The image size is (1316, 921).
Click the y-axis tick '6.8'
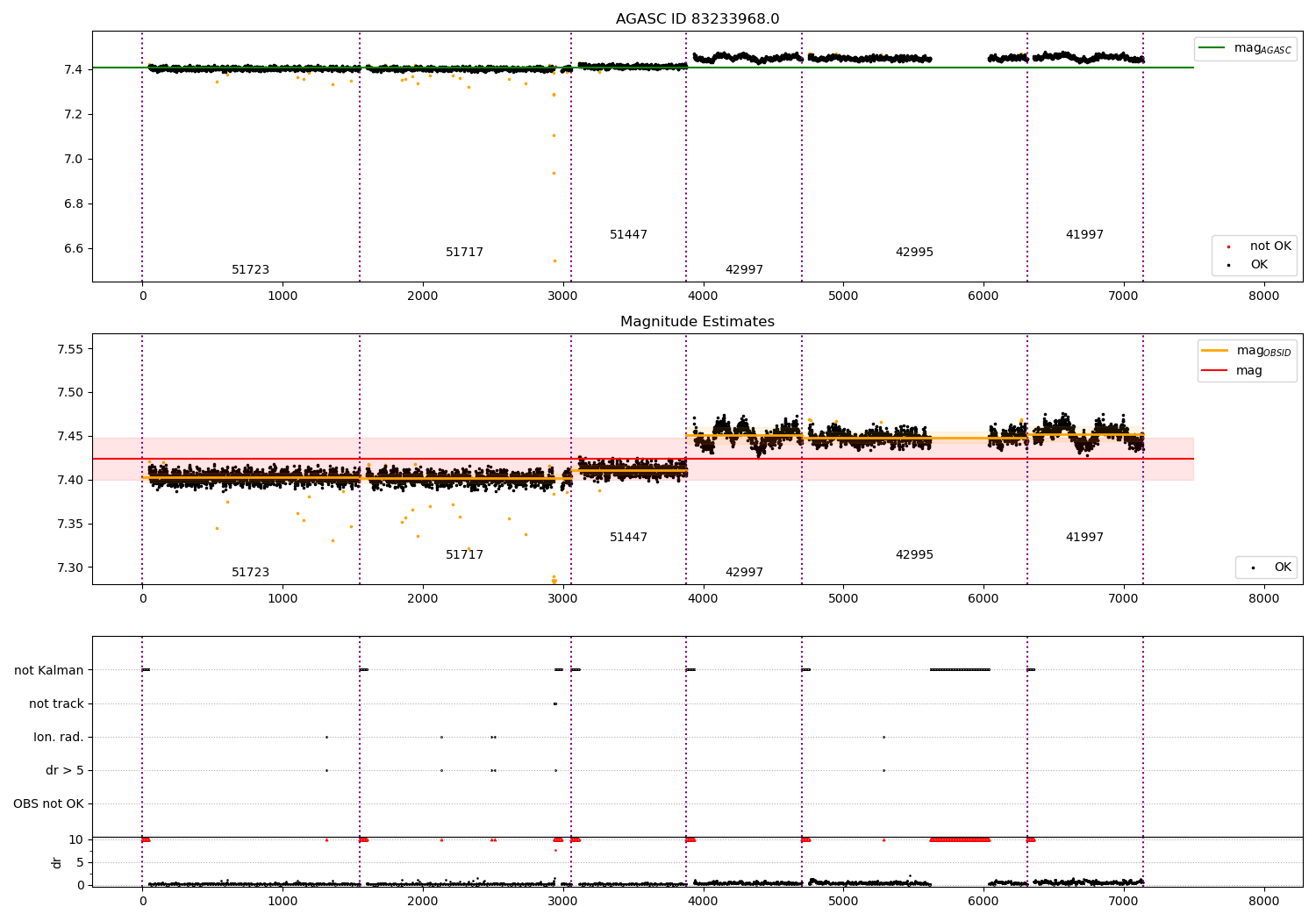pyautogui.click(x=74, y=204)
